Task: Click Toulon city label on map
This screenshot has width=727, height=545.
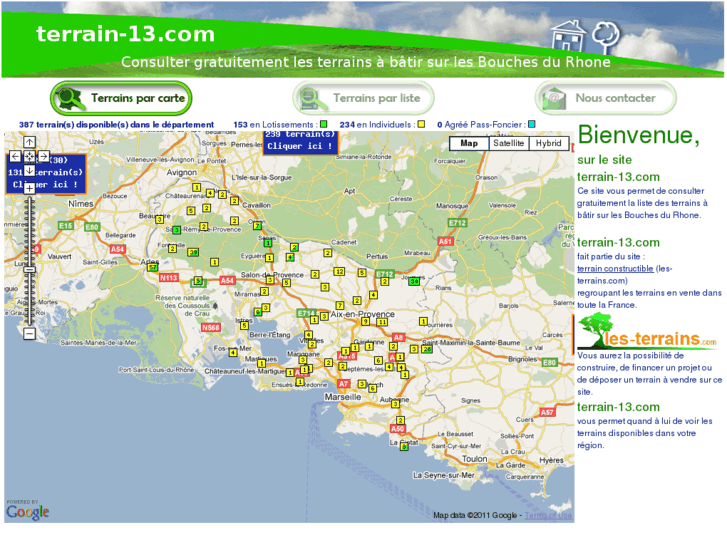Action: (474, 459)
